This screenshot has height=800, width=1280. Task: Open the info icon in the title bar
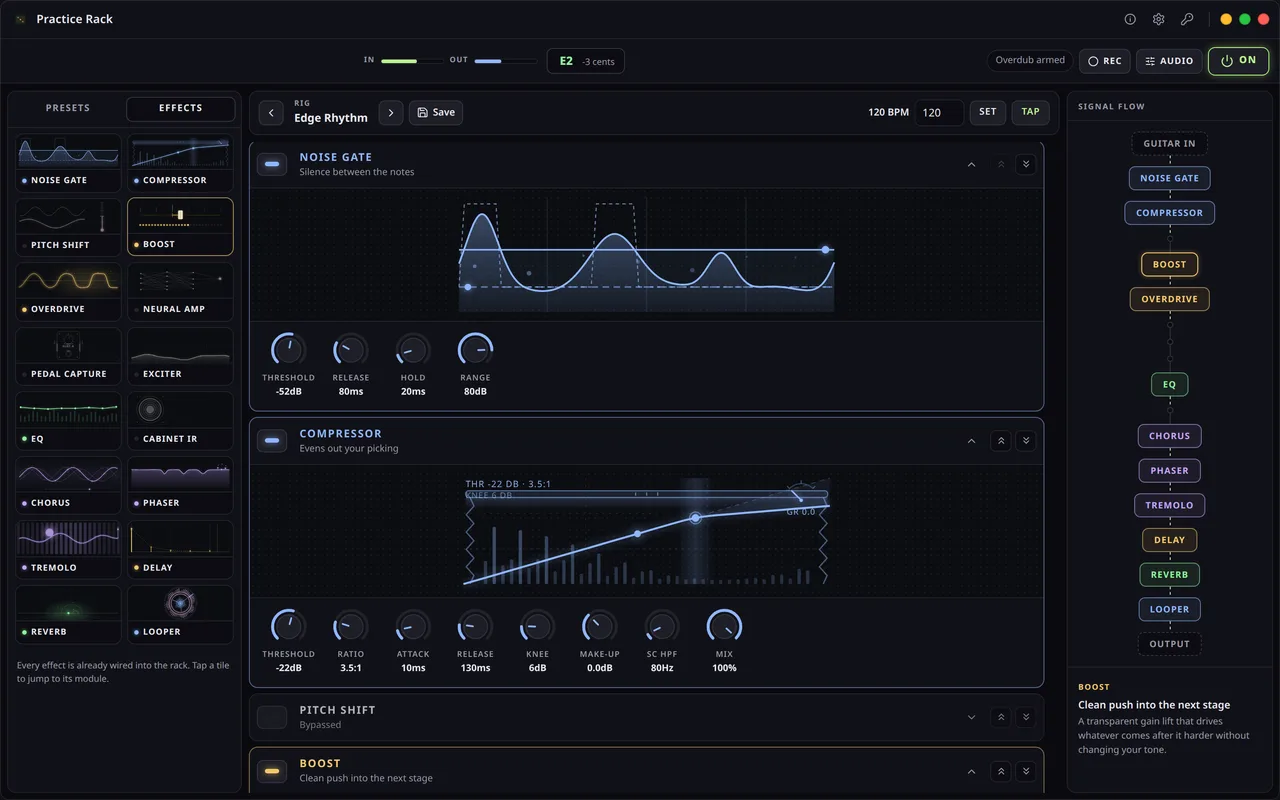pyautogui.click(x=1130, y=19)
